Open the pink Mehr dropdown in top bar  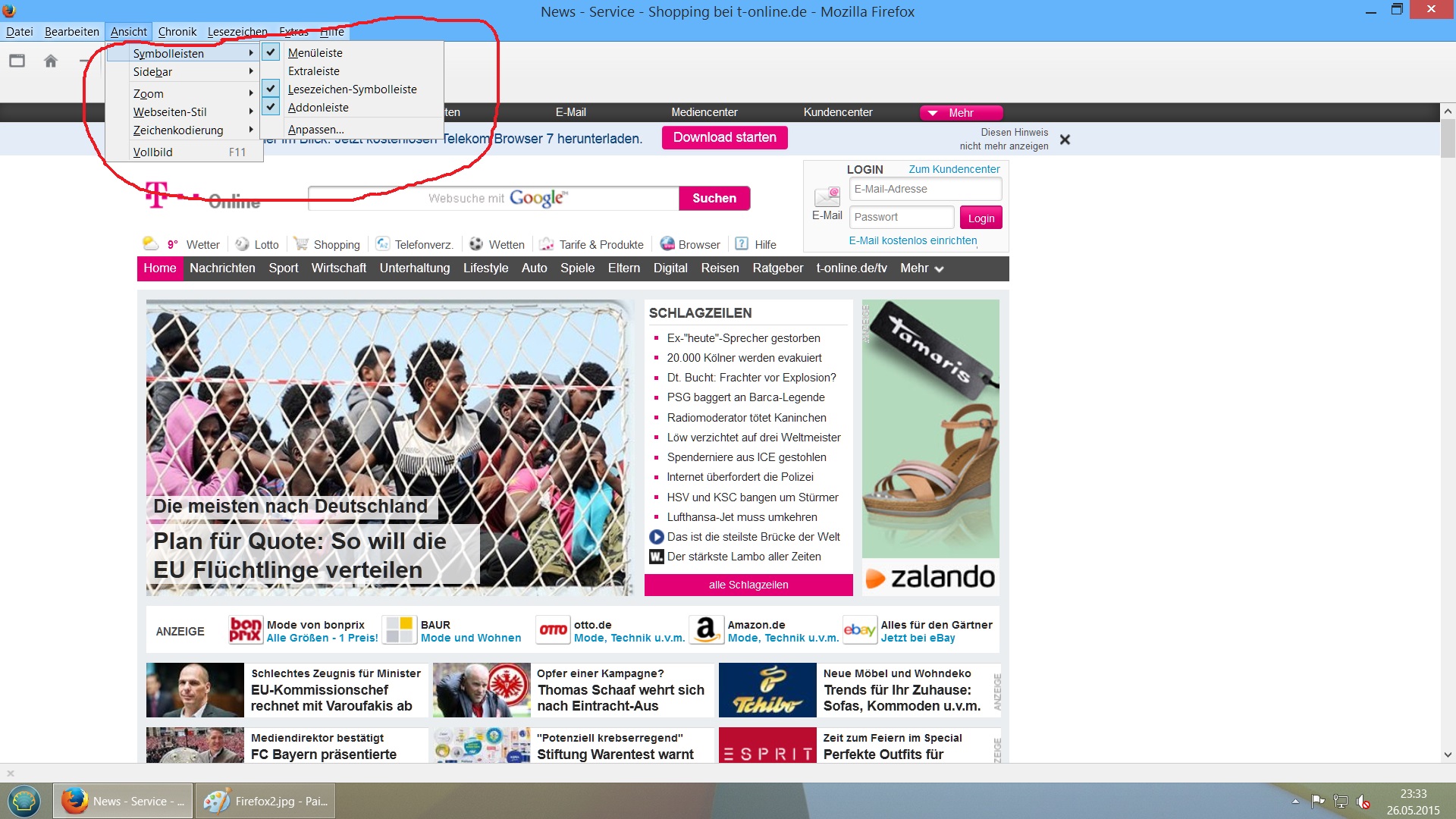tap(961, 112)
